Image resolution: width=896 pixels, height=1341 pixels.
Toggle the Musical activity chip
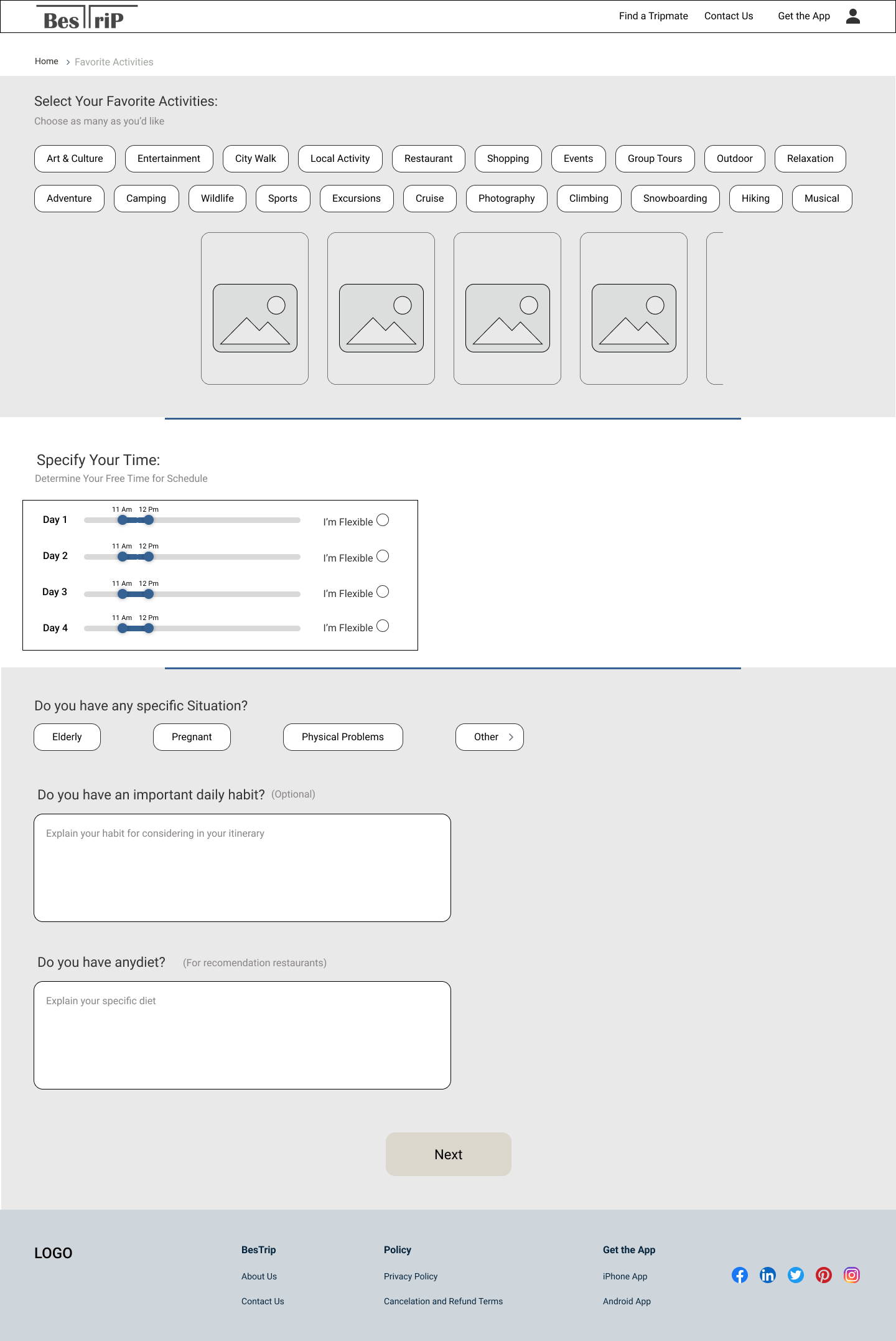(822, 199)
